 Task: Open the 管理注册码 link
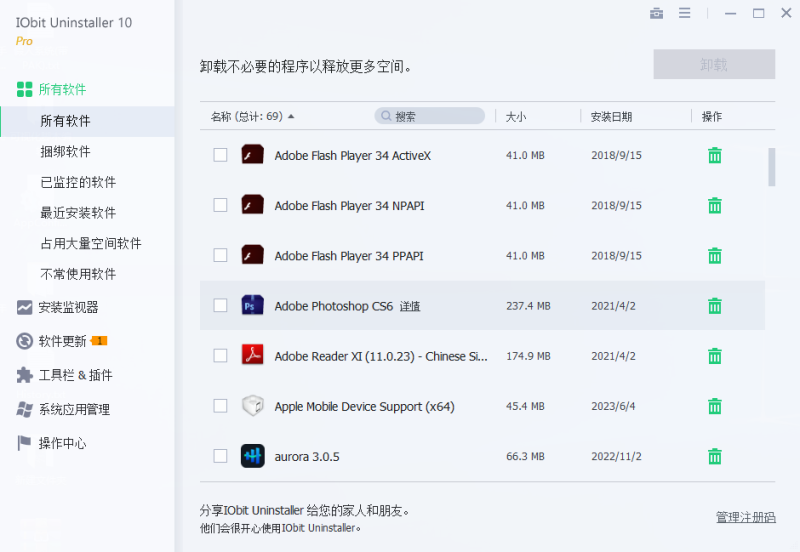(745, 517)
